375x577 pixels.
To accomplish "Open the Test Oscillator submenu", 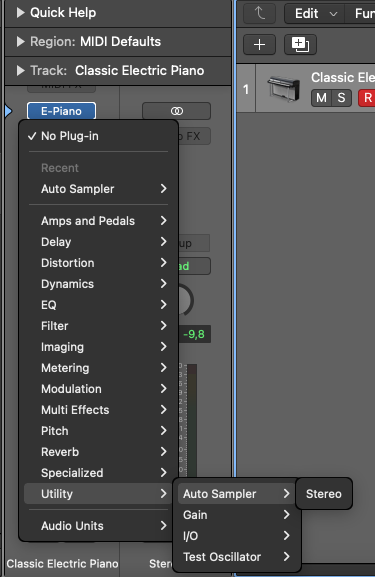I will pyautogui.click(x=237, y=556).
